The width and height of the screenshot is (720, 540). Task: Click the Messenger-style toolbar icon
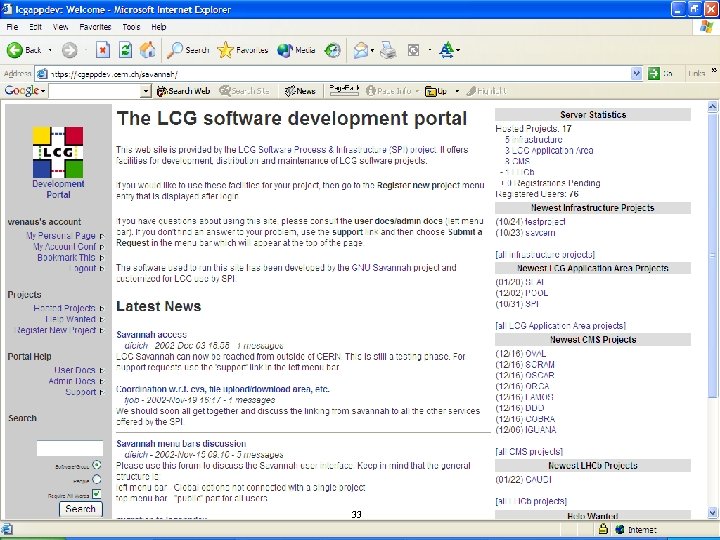pyautogui.click(x=446, y=50)
